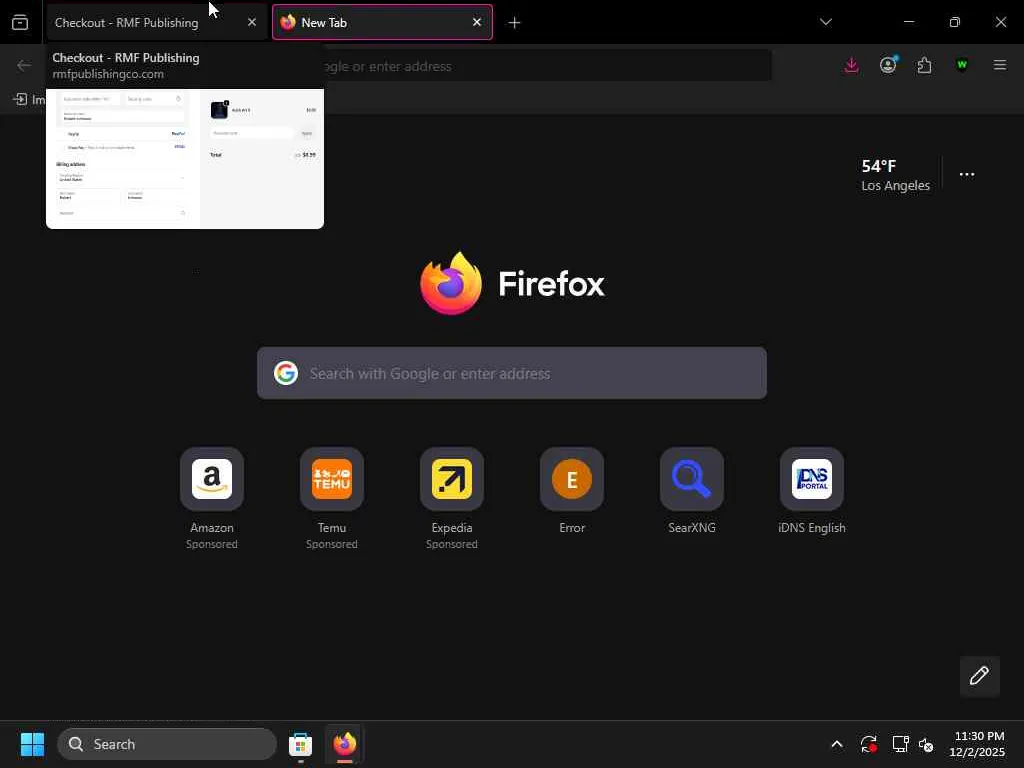Viewport: 1024px width, 768px height.
Task: Open the Windows Start menu
Action: pyautogui.click(x=32, y=744)
